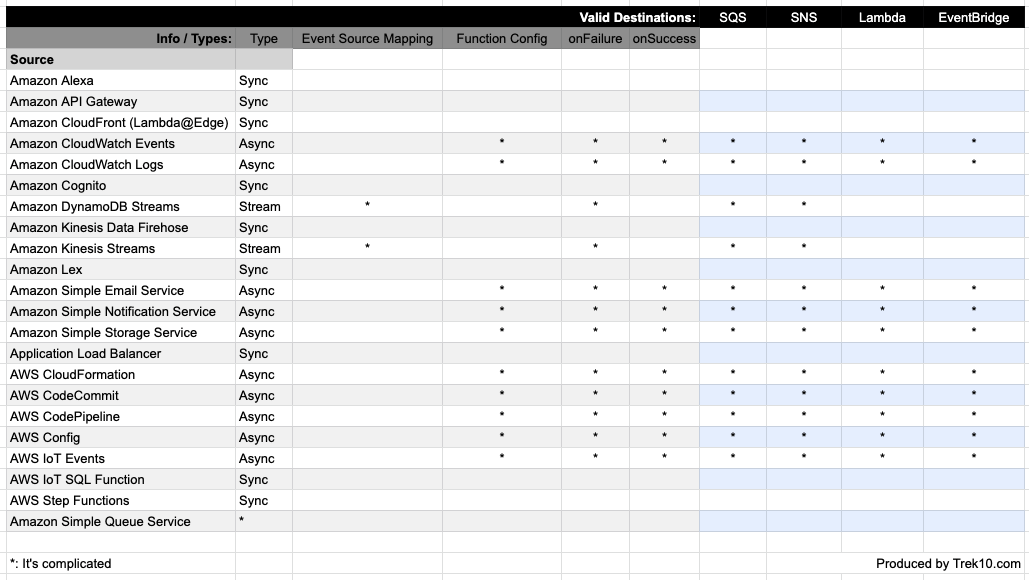Click the Lambda destination header cell

click(x=882, y=18)
